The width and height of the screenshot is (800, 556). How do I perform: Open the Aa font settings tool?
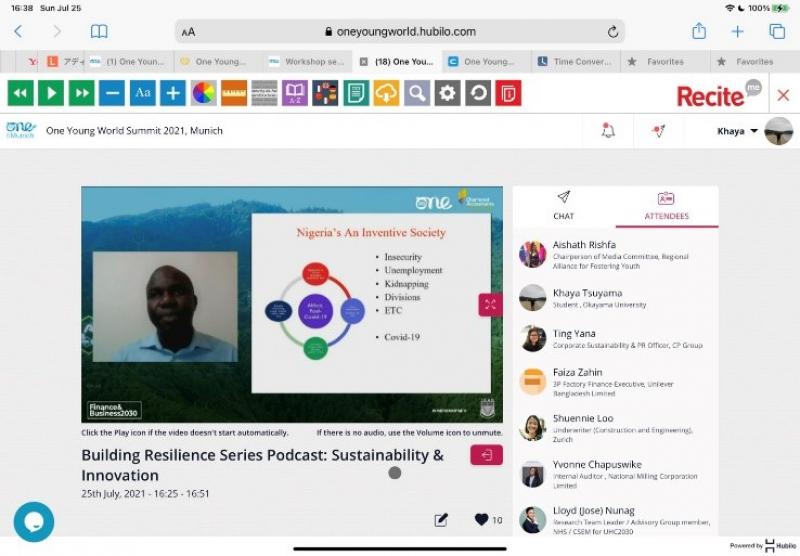143,93
